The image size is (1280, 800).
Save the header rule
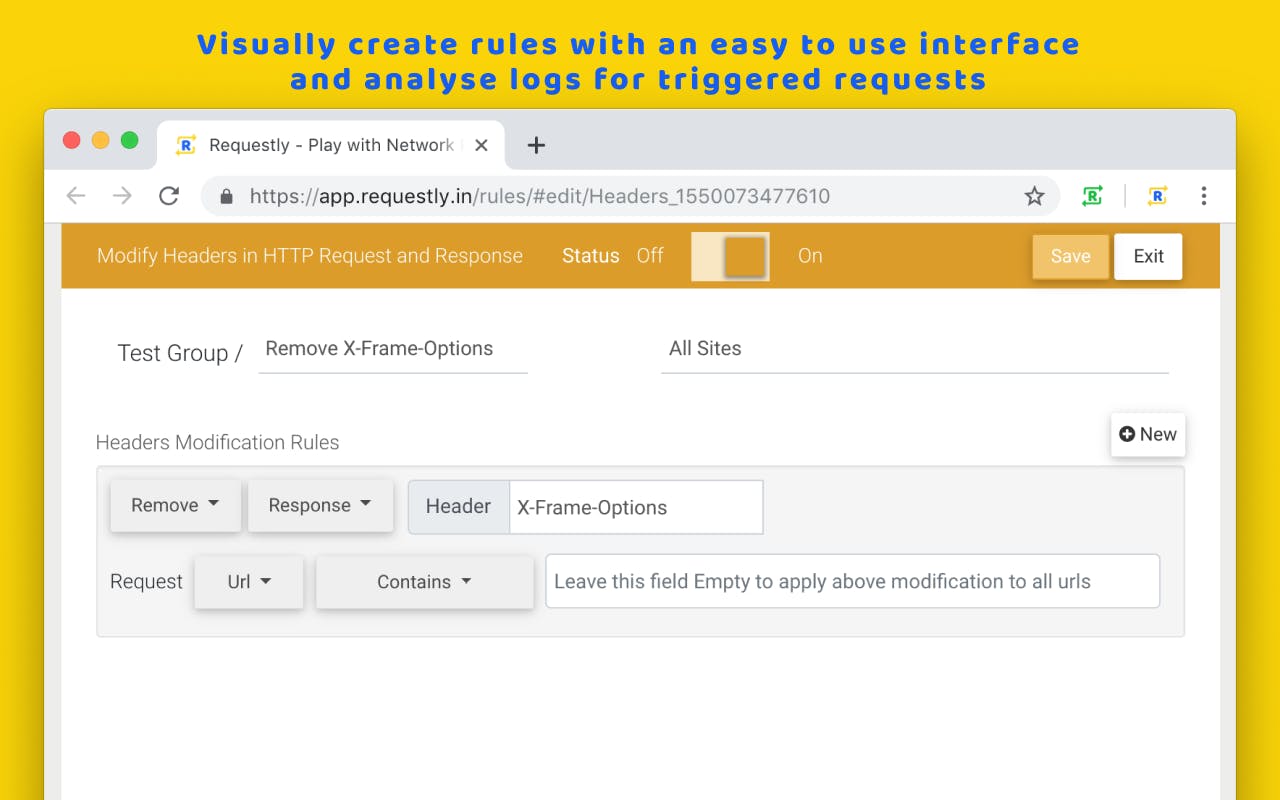click(x=1070, y=256)
